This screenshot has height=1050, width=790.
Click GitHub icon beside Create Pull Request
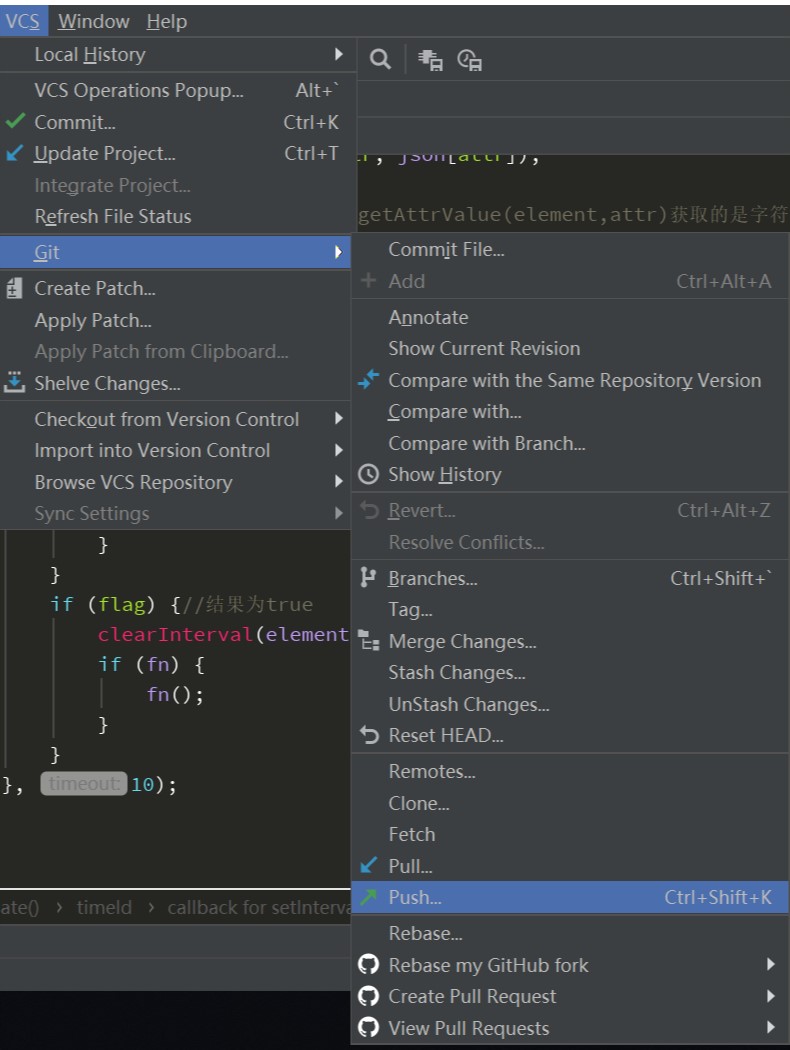[368, 996]
